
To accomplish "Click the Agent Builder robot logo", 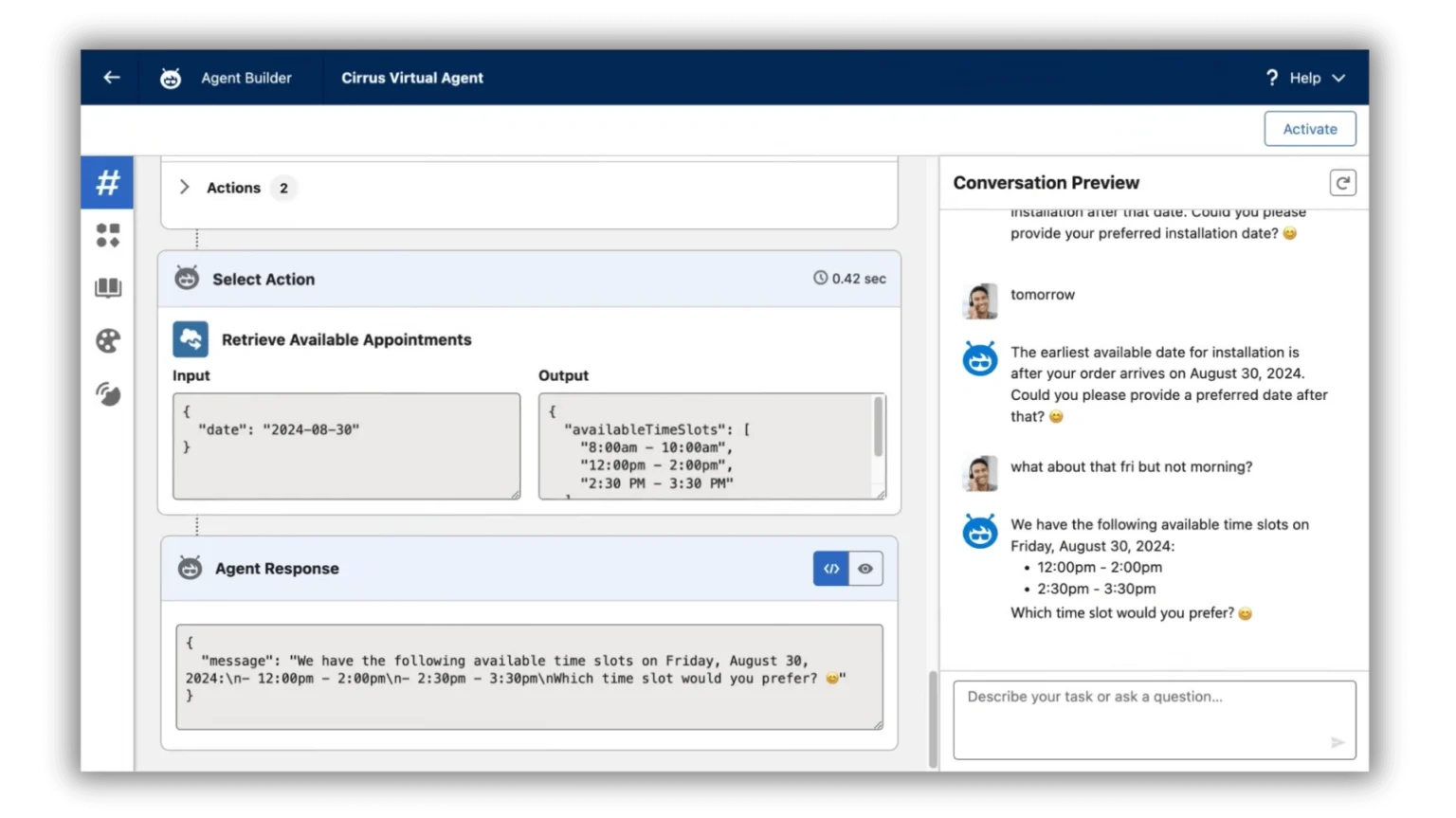I will (x=171, y=79).
